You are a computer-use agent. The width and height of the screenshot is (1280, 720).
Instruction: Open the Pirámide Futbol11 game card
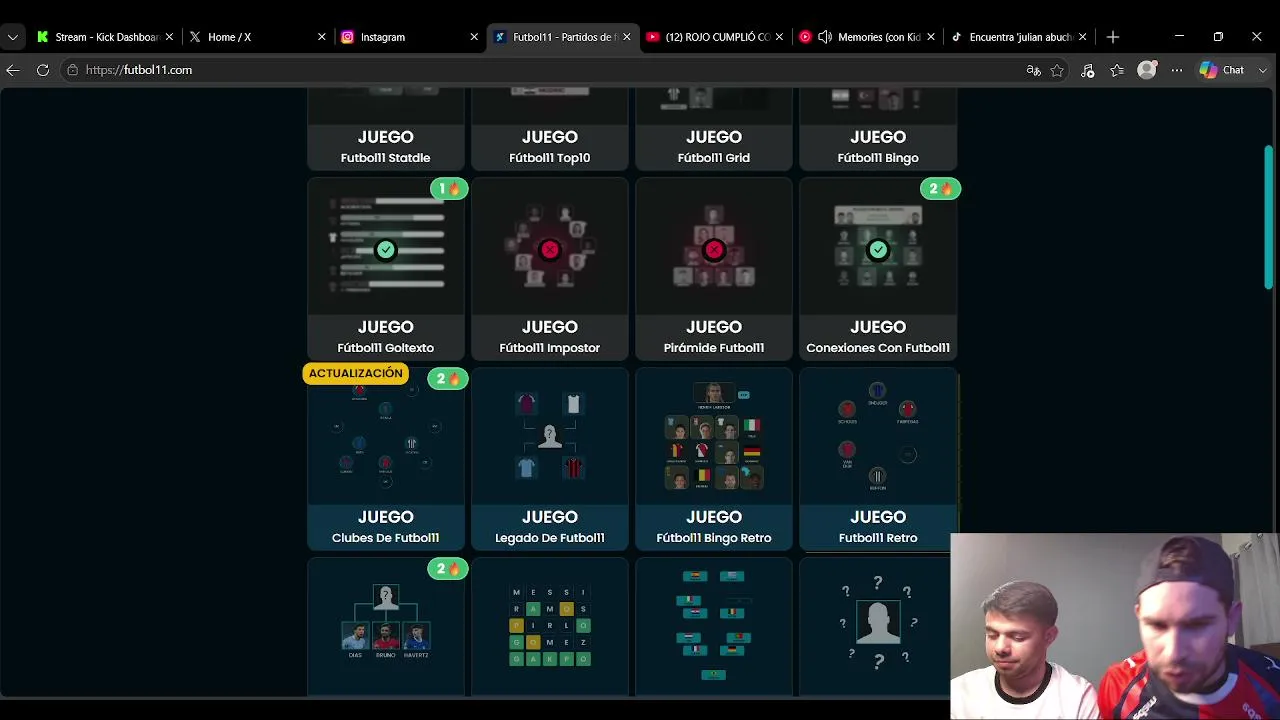[x=713, y=268]
